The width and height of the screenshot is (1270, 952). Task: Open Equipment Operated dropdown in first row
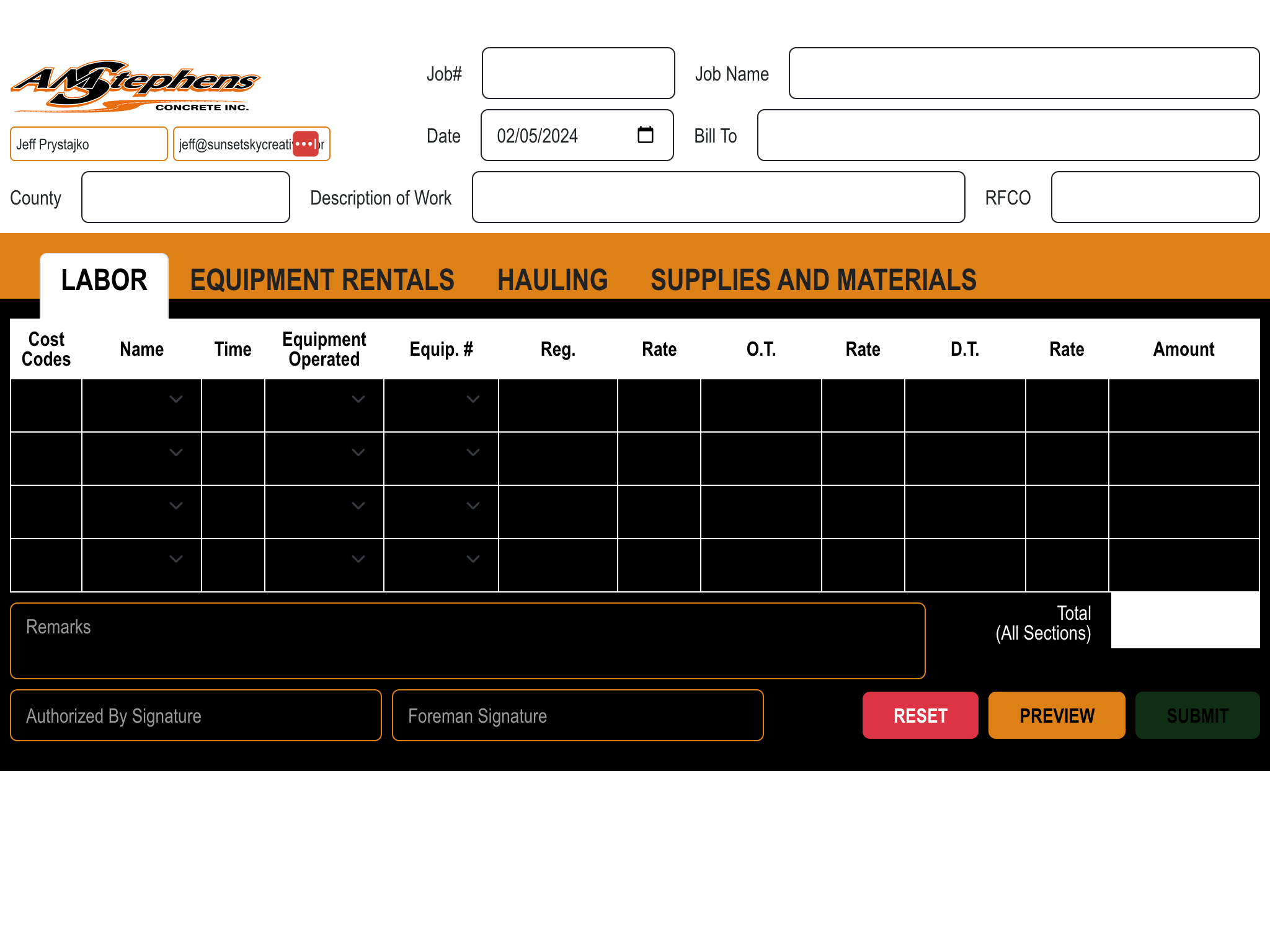tap(358, 400)
